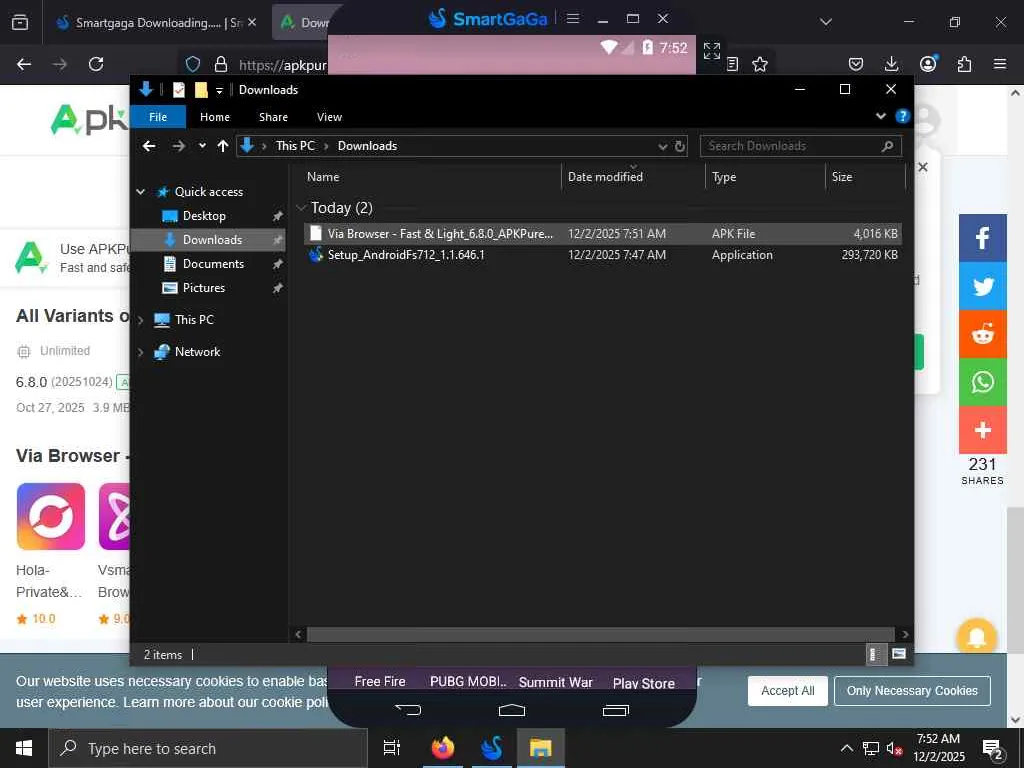
Task: Click the Firefox reload page button
Action: [x=96, y=64]
